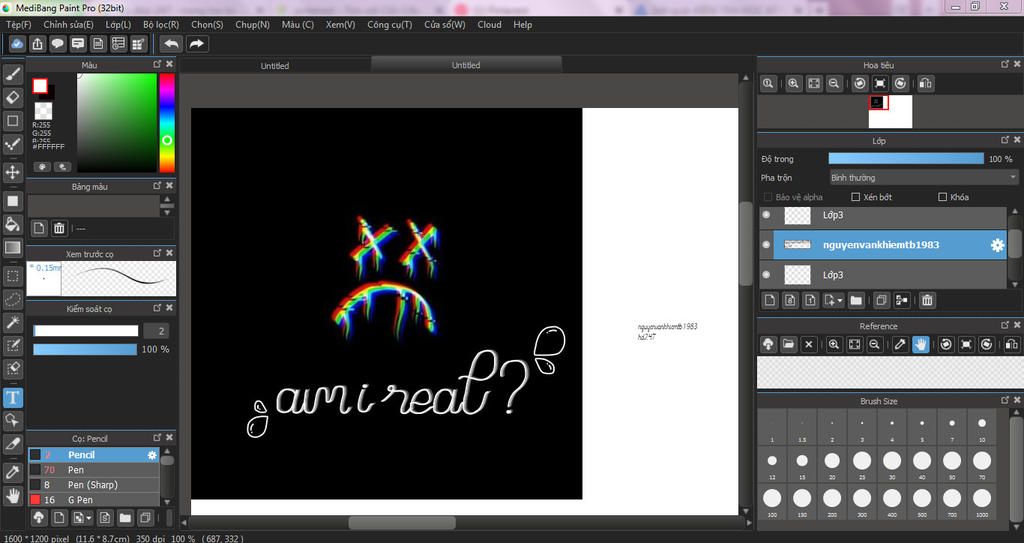The height and width of the screenshot is (543, 1024).
Task: Click the Undo arrow in toolbar
Action: coord(171,44)
